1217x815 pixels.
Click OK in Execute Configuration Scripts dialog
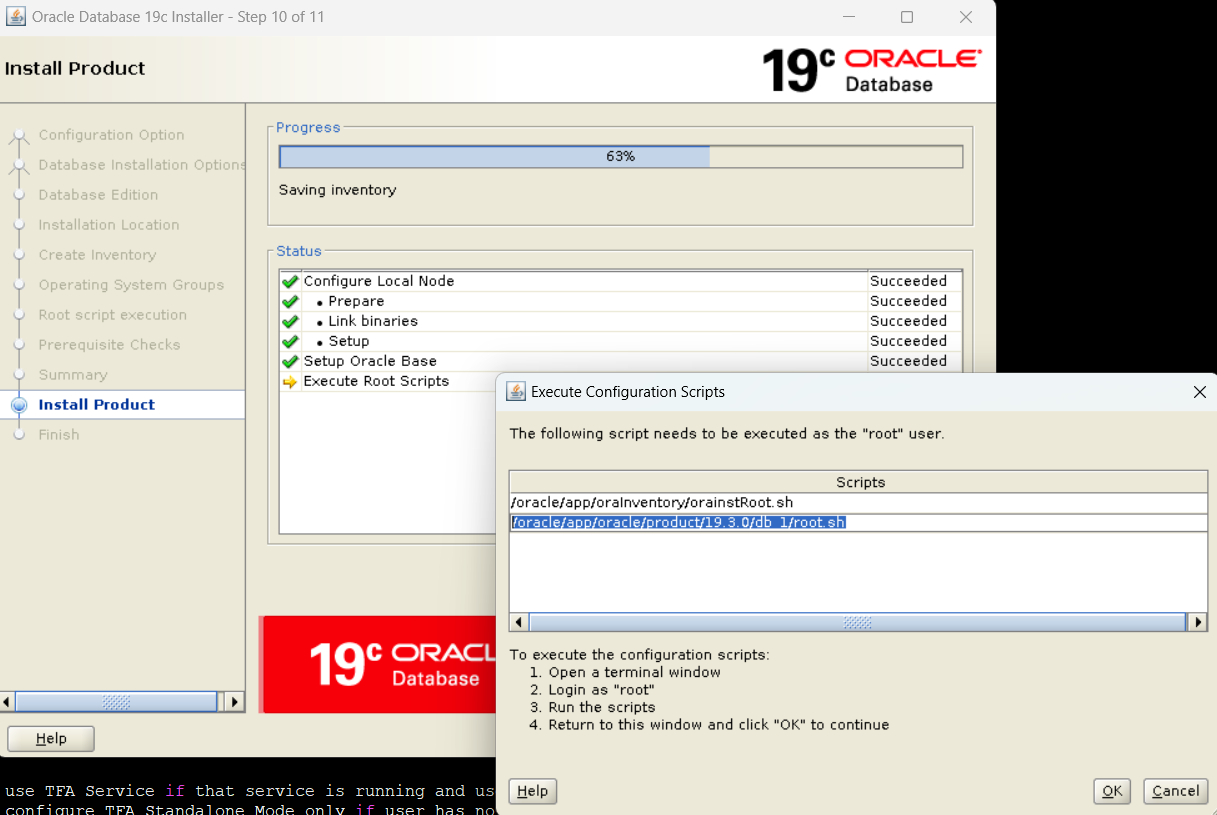[1112, 791]
